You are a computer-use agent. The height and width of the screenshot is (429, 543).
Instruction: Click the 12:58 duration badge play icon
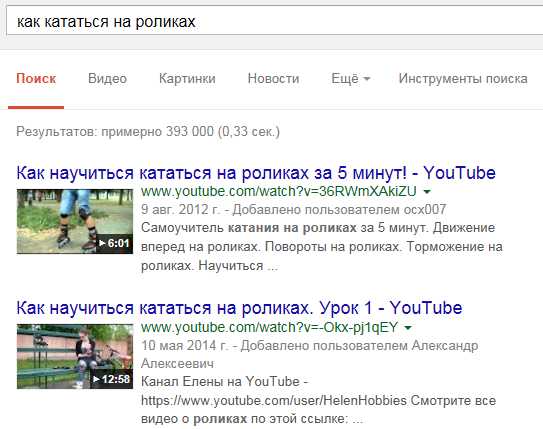pos(97,379)
